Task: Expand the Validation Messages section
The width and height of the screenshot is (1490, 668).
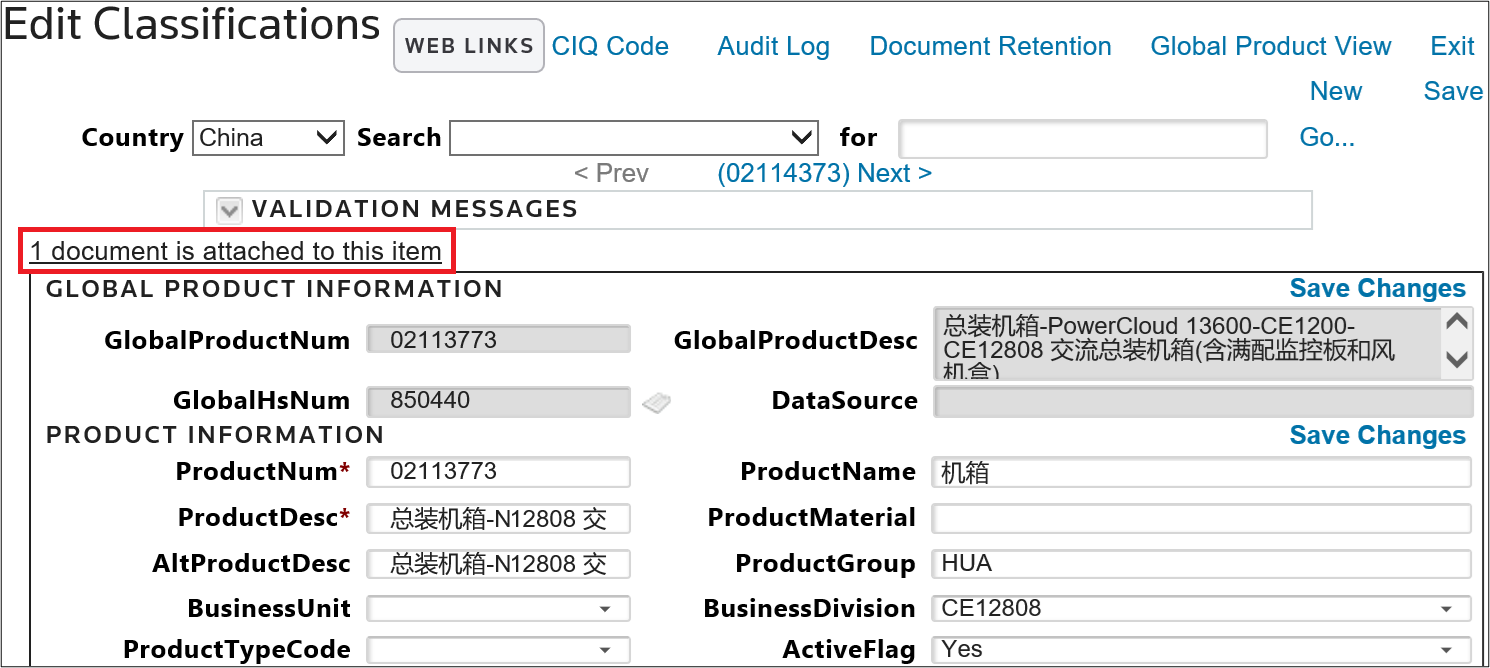Action: coord(230,210)
